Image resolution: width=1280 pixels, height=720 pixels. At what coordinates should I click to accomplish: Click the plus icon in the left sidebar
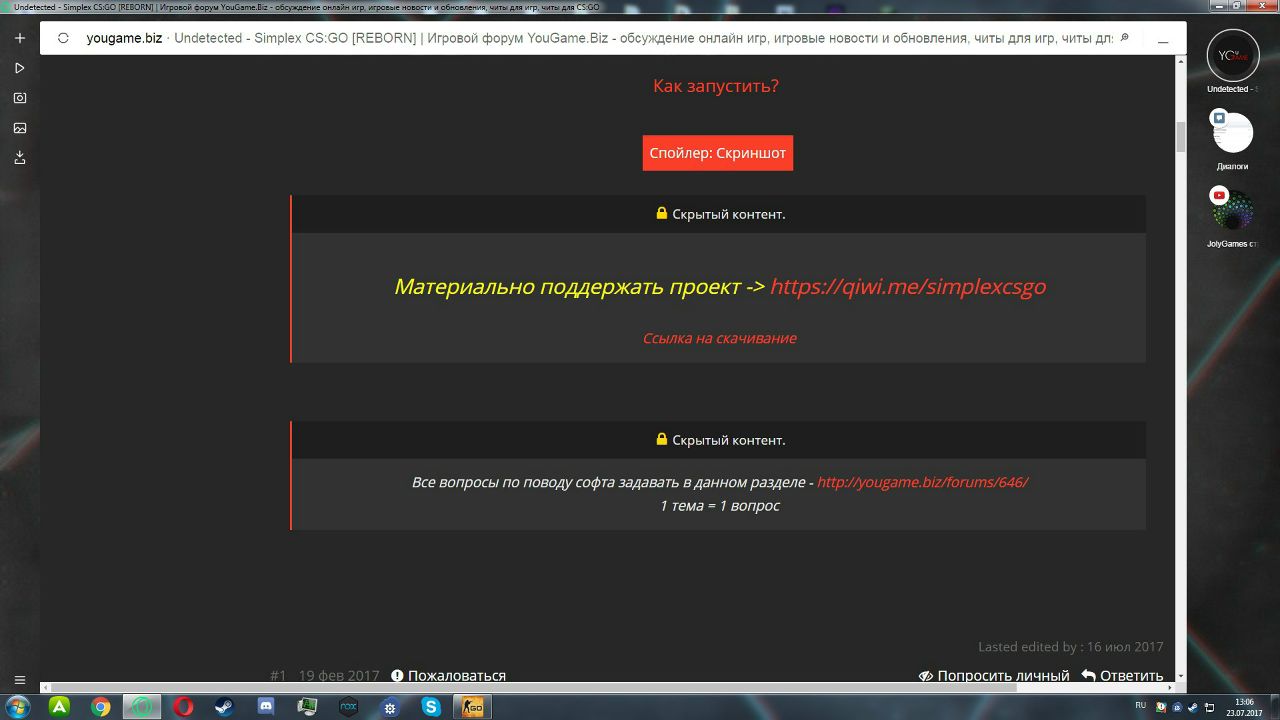[x=19, y=38]
